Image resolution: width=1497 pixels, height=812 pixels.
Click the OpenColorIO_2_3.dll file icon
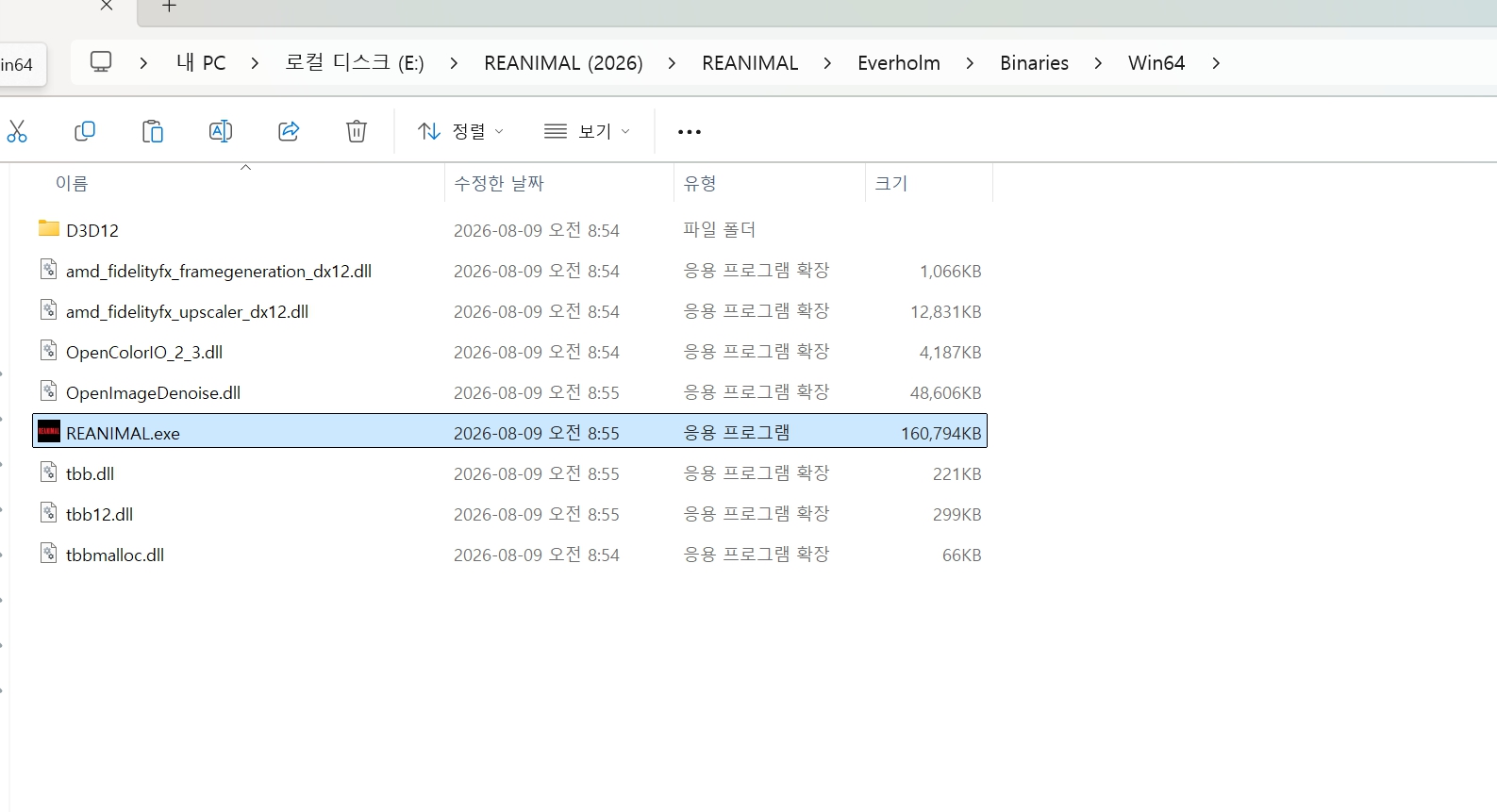[49, 351]
